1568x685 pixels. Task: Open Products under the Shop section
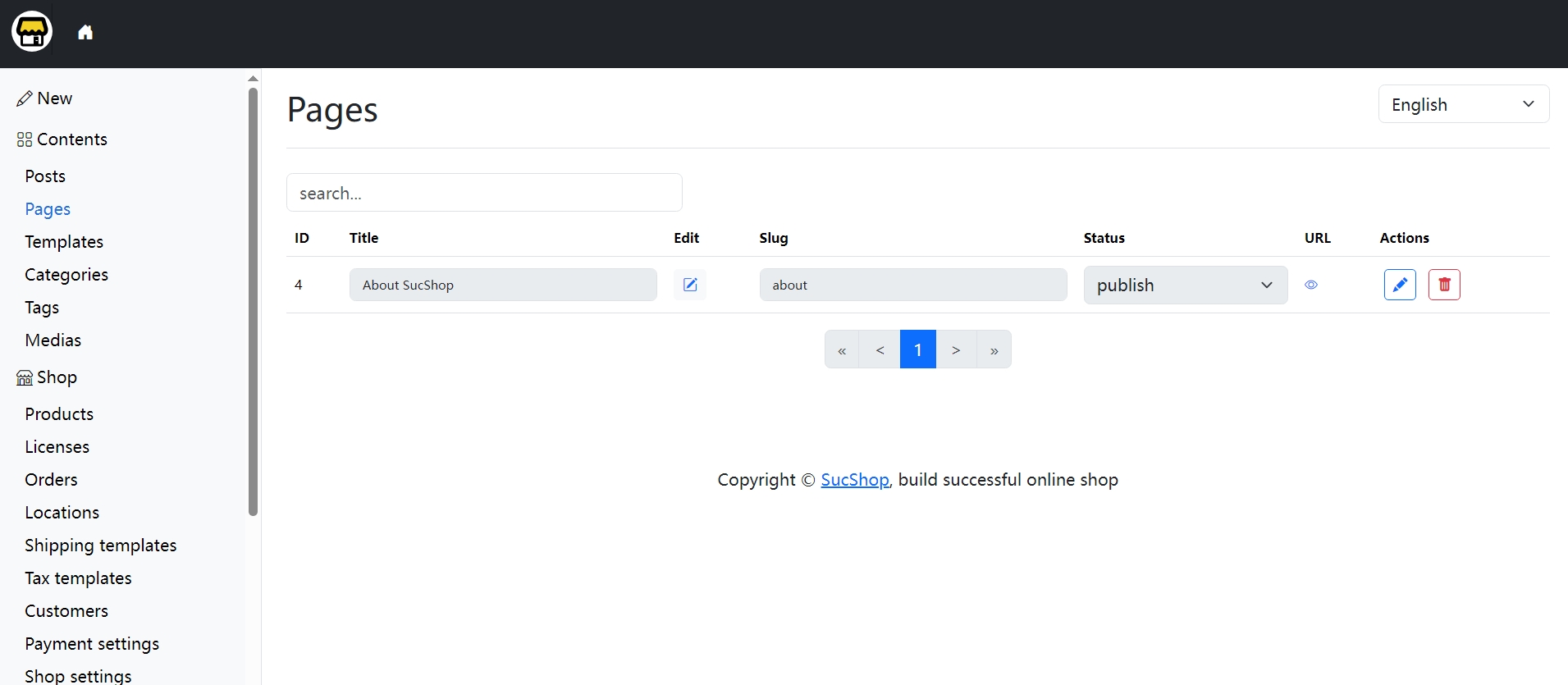(x=59, y=414)
